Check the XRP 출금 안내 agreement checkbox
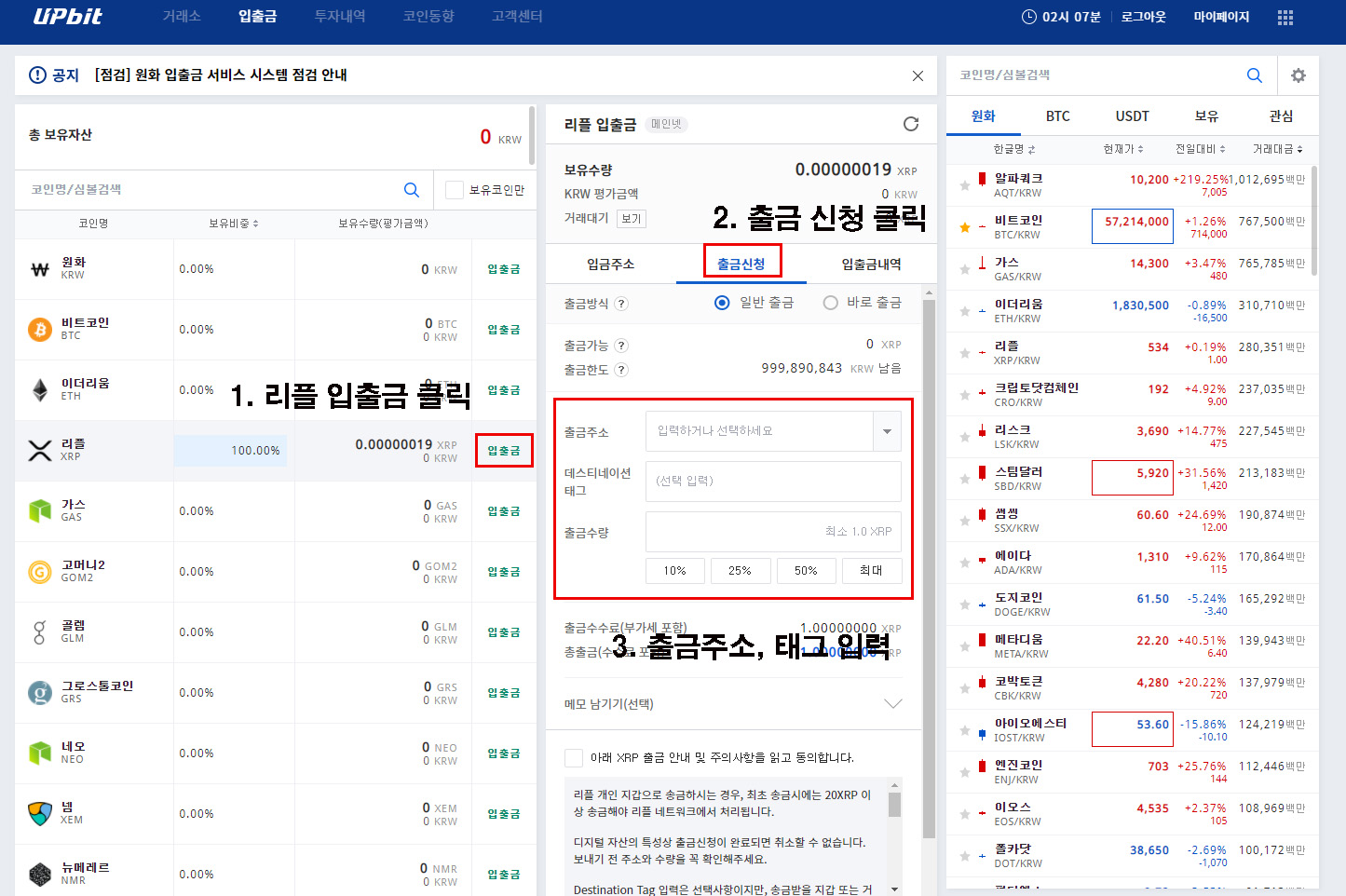 574,758
